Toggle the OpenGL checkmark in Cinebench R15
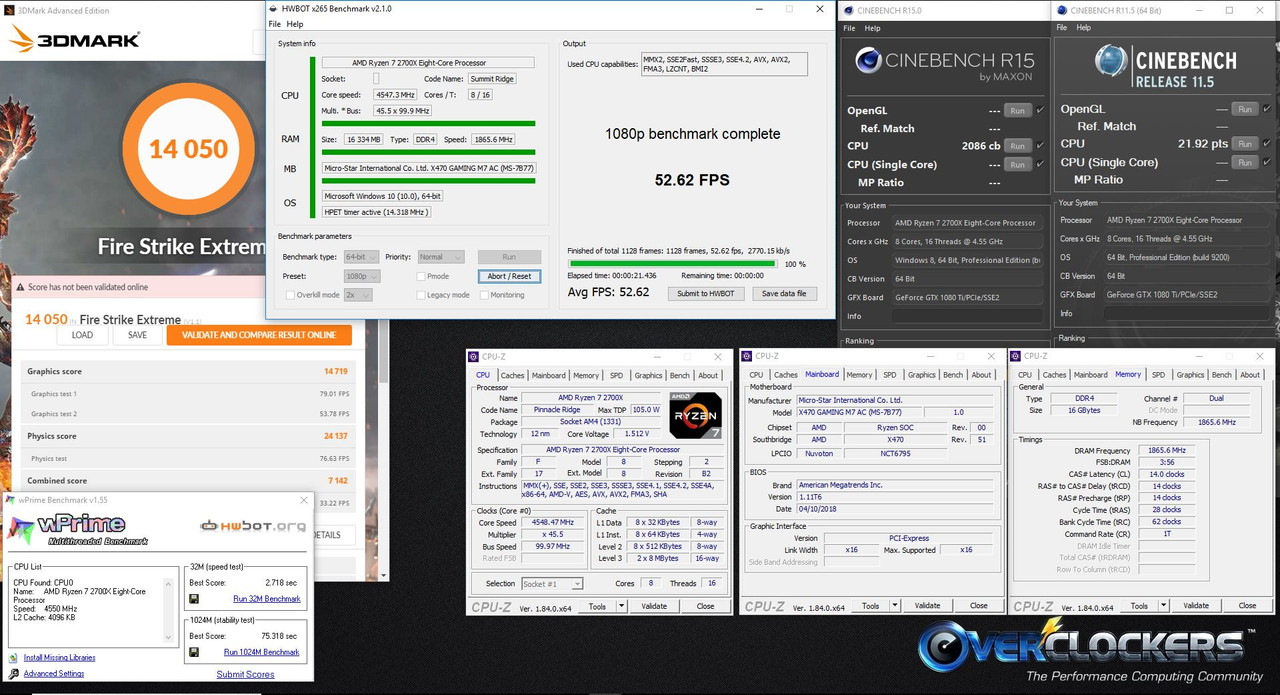This screenshot has height=695, width=1280. (x=1040, y=111)
